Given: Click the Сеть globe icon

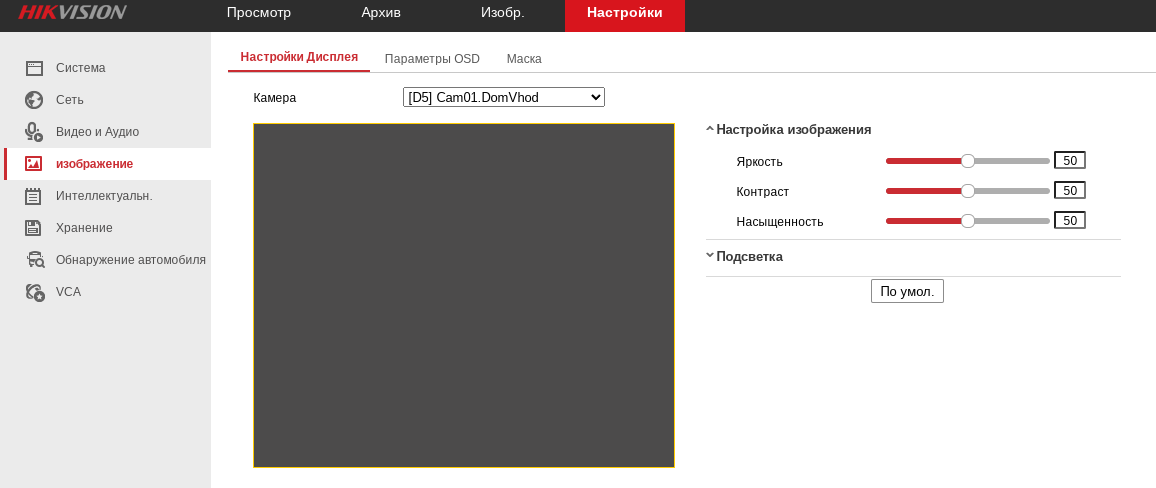Looking at the screenshot, I should point(34,100).
